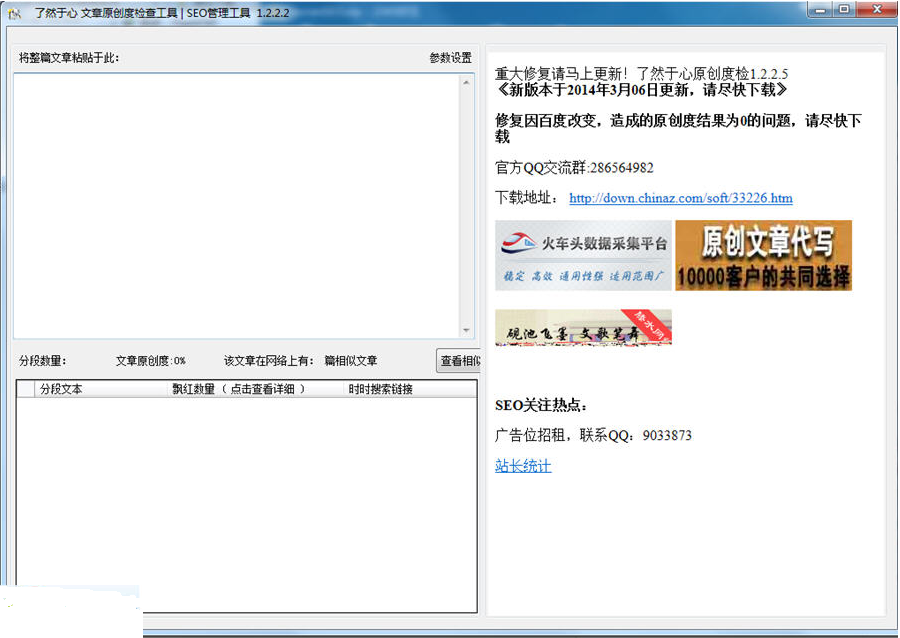This screenshot has width=900, height=638.
Task: Click the 火车头数据采集平台 banner
Action: pyautogui.click(x=583, y=255)
